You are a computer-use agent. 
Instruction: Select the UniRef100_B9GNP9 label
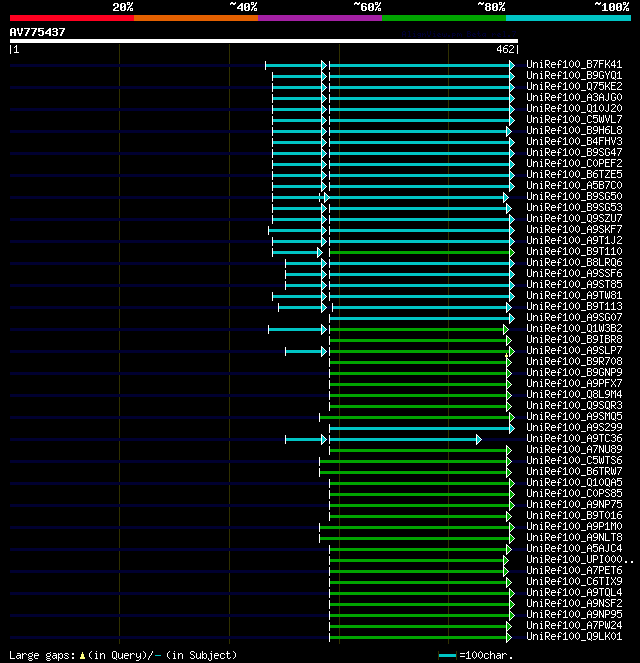[574, 372]
